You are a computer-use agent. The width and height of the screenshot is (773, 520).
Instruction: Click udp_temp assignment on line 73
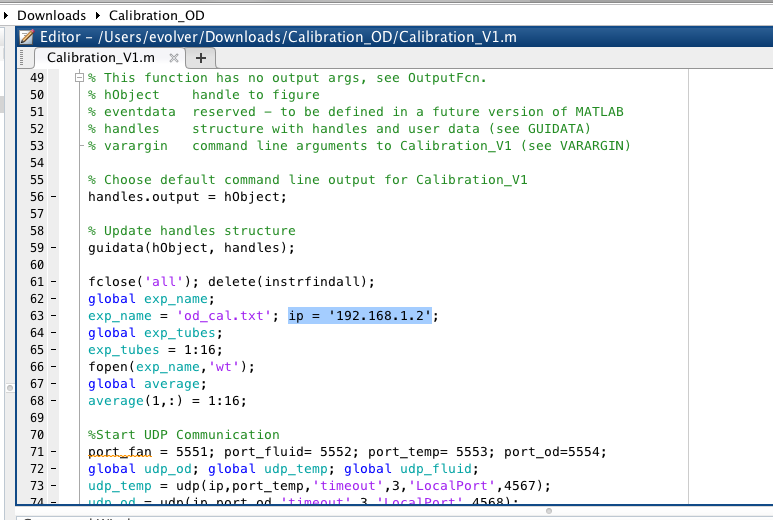click(319, 485)
